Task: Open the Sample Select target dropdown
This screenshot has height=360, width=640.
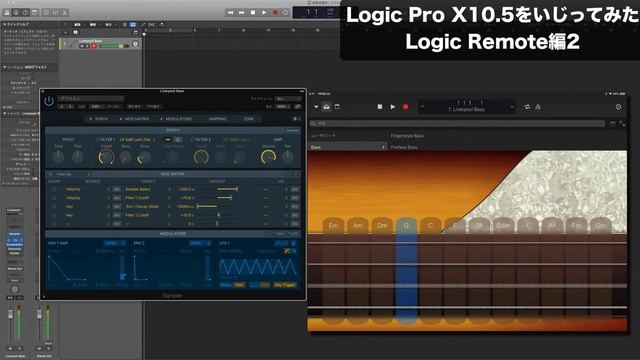Action: tap(148, 189)
